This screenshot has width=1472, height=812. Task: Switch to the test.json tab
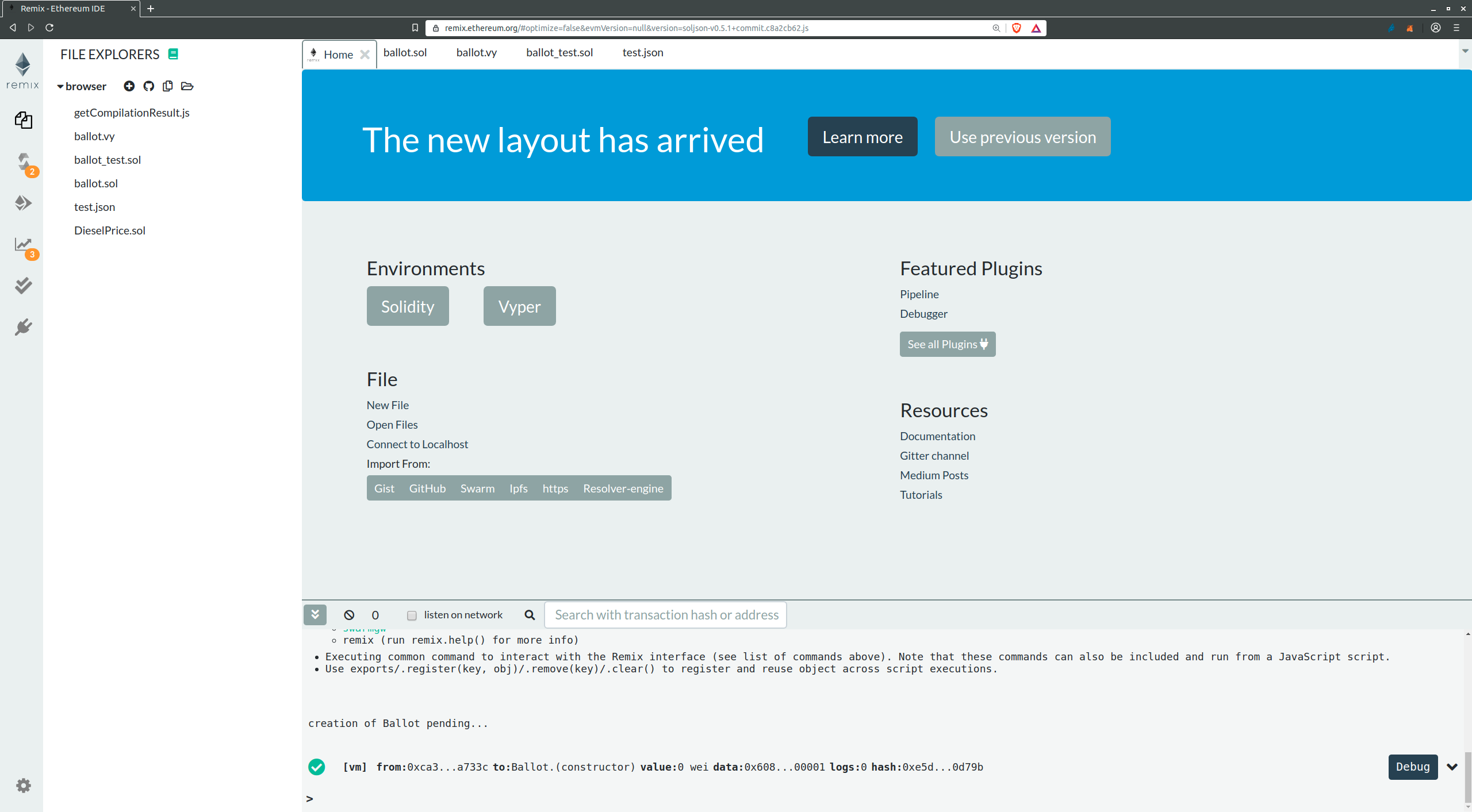coord(642,52)
